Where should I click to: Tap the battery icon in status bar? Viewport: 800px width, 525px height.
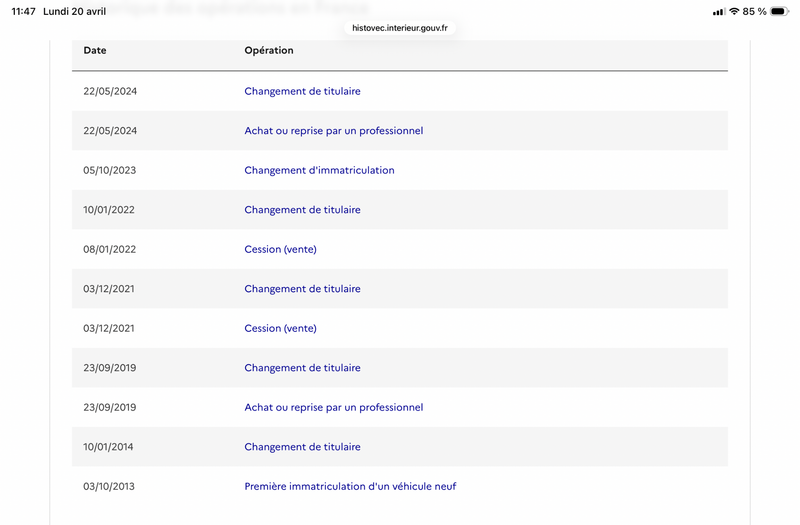(779, 11)
